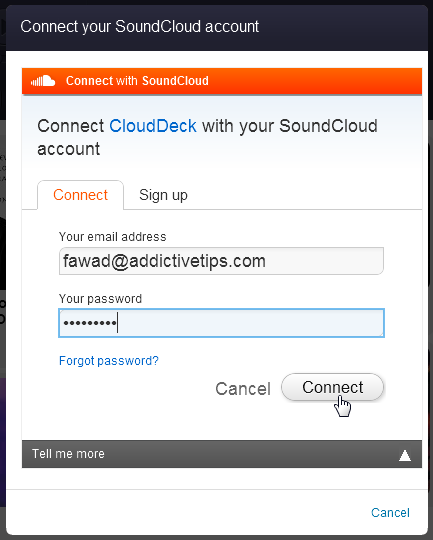Click the Your email address label

pyautogui.click(x=113, y=237)
